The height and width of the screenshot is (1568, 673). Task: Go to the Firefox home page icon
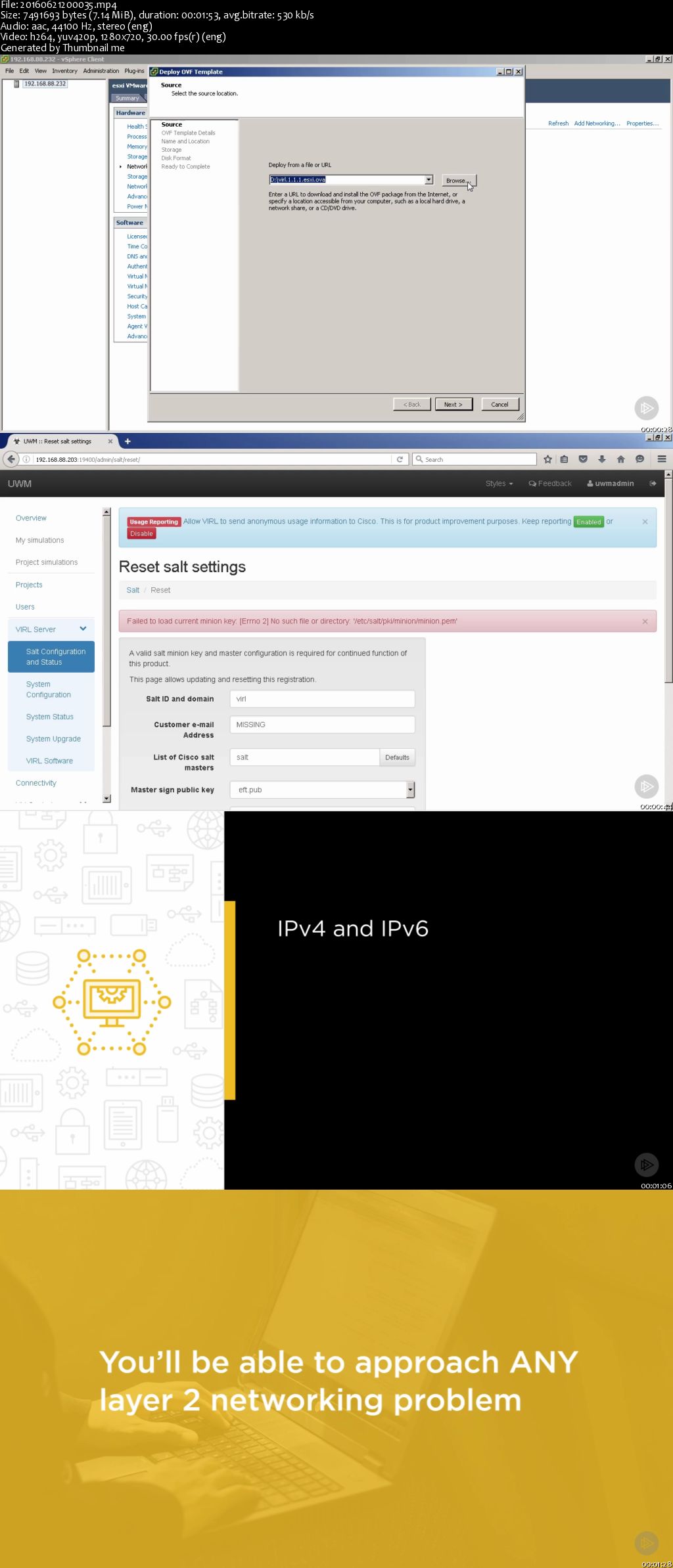tap(620, 459)
